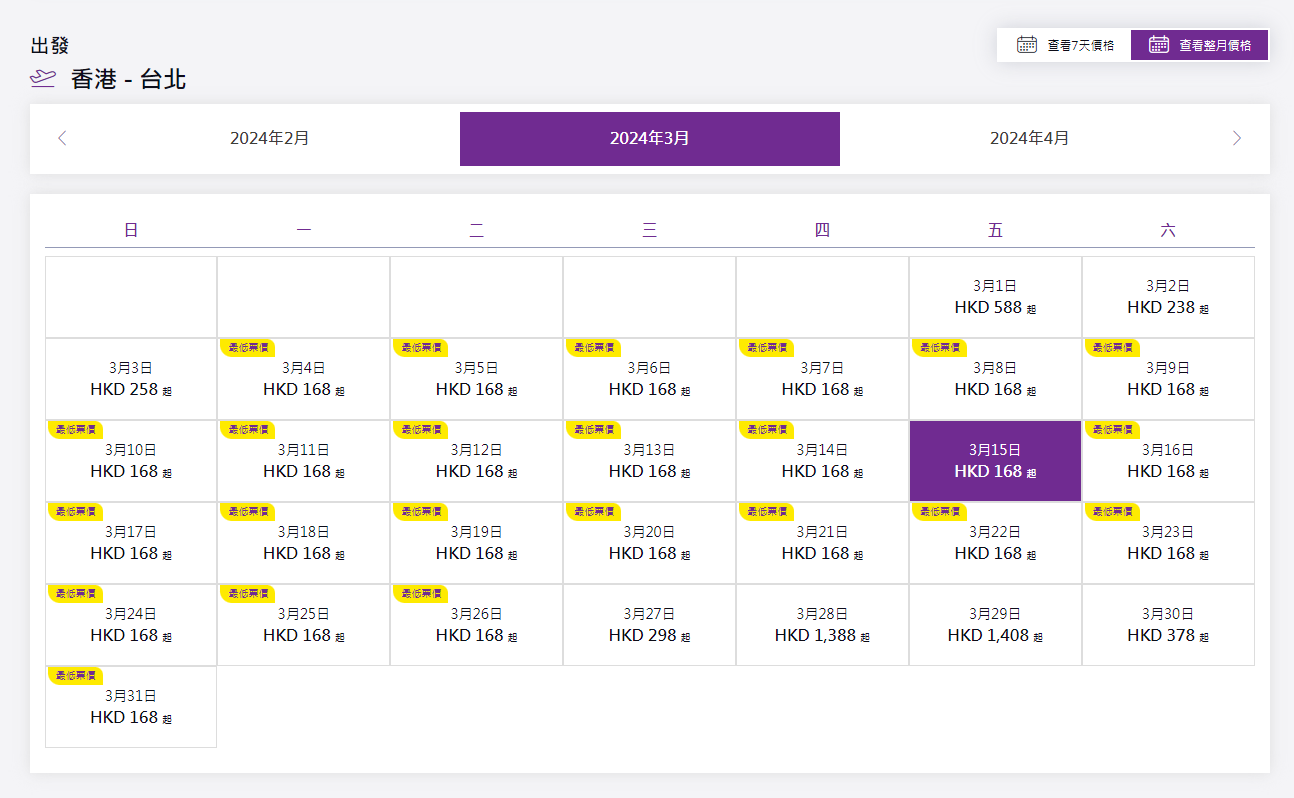Viewport: 1294px width, 798px height.
Task: Pick 3月15日 highlighted date cell
Action: tap(995, 461)
